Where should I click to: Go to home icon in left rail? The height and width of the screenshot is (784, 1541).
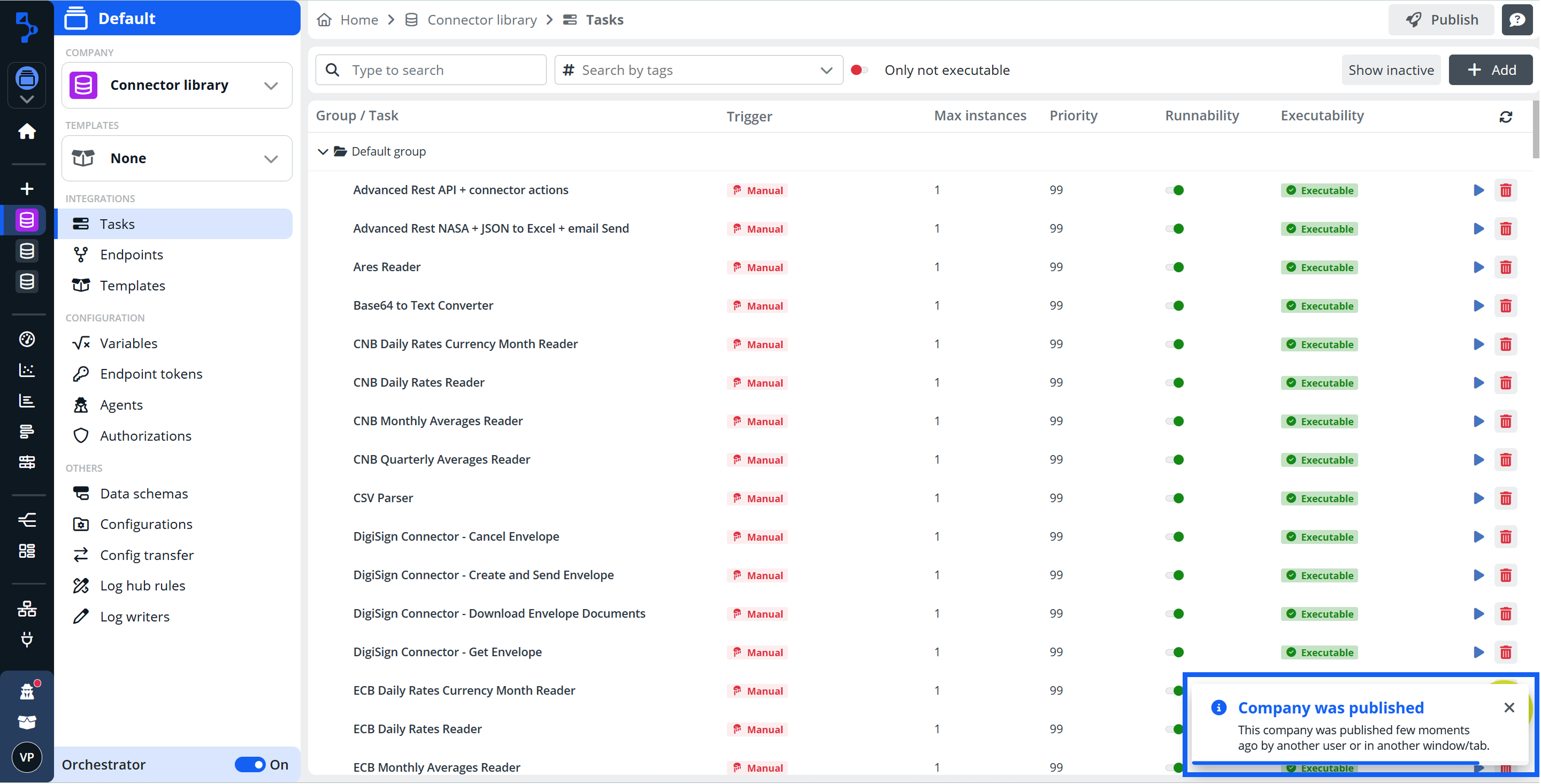pyautogui.click(x=27, y=131)
